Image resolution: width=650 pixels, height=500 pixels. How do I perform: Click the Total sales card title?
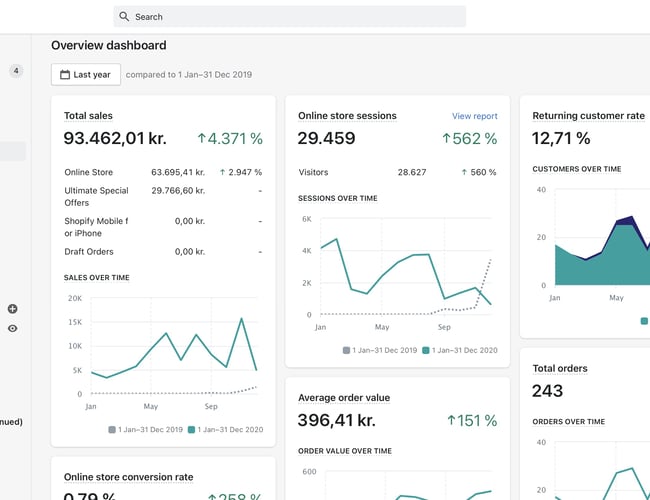(x=88, y=116)
